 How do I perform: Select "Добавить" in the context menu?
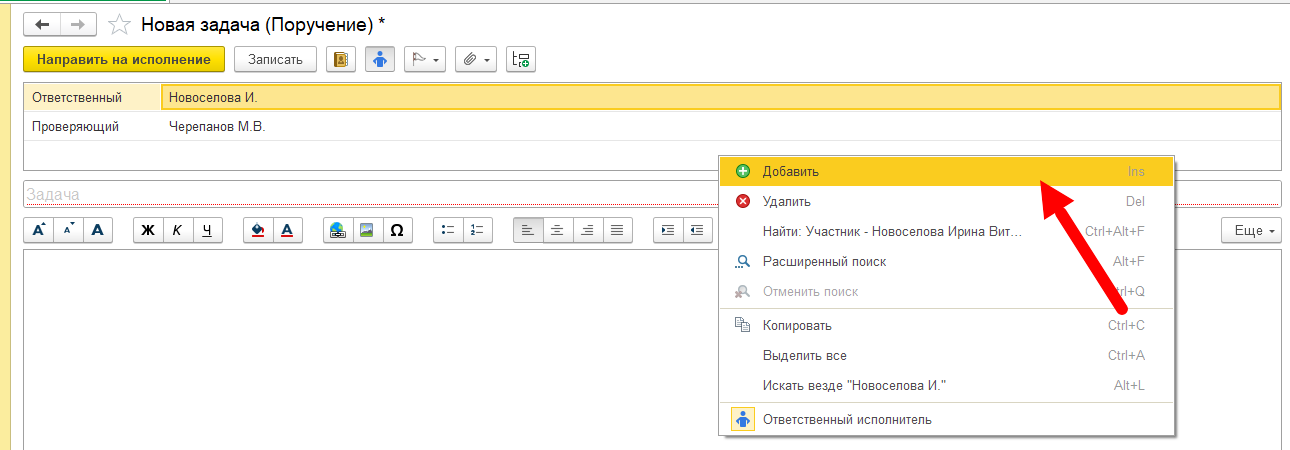948,172
